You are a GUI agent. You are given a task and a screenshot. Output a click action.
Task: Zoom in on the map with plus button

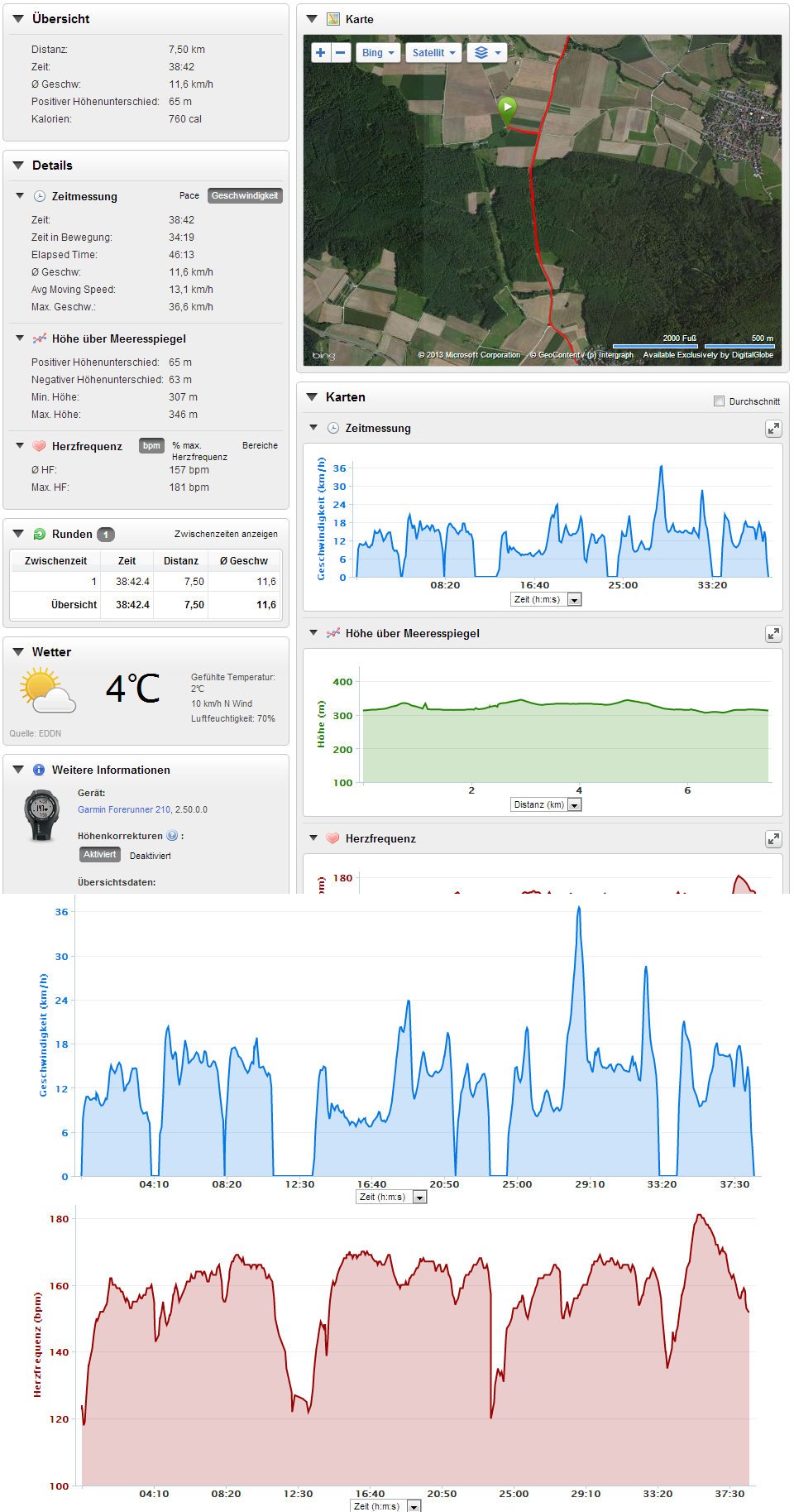tap(321, 53)
